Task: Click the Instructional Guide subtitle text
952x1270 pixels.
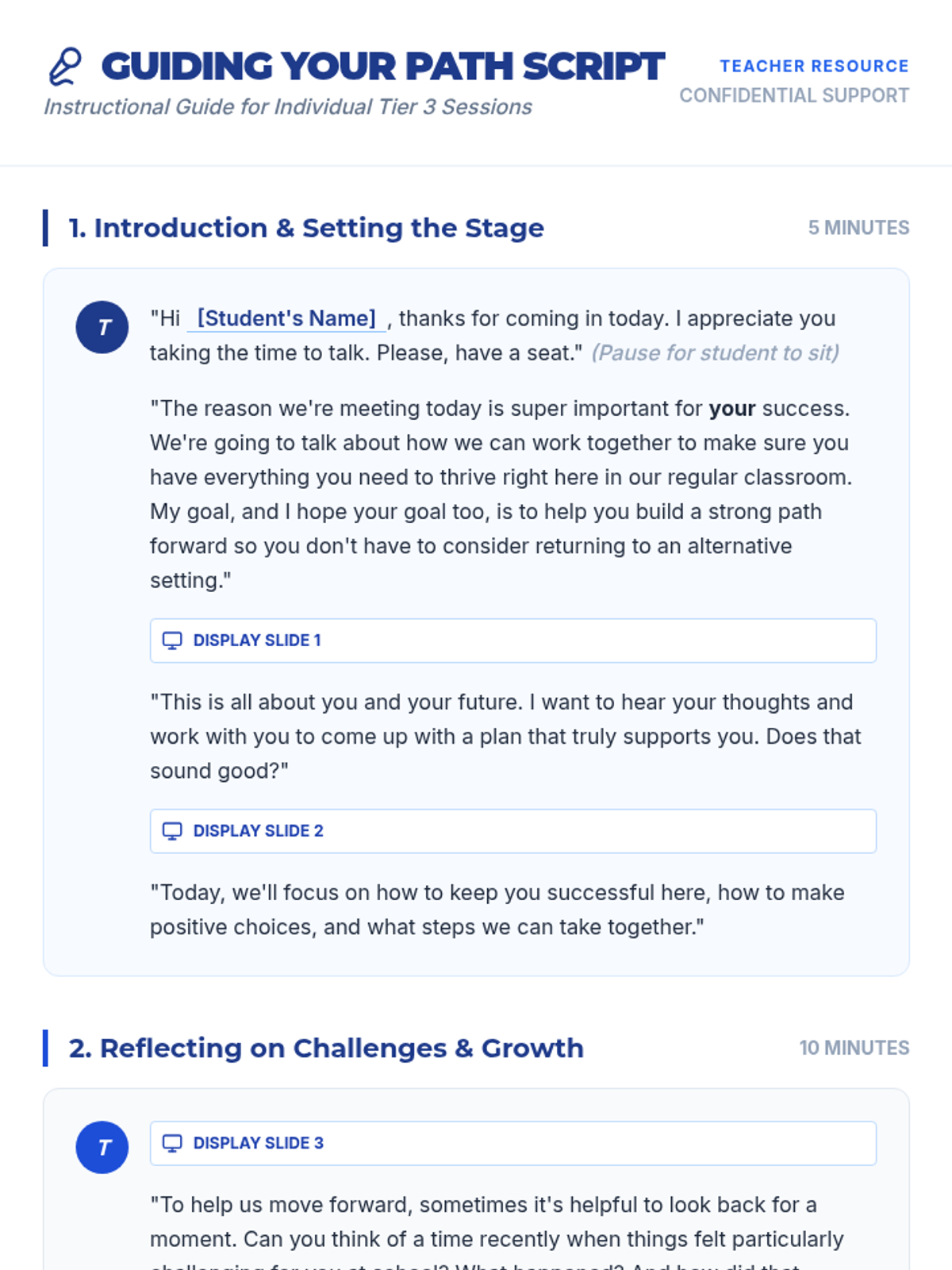Action: coord(288,106)
